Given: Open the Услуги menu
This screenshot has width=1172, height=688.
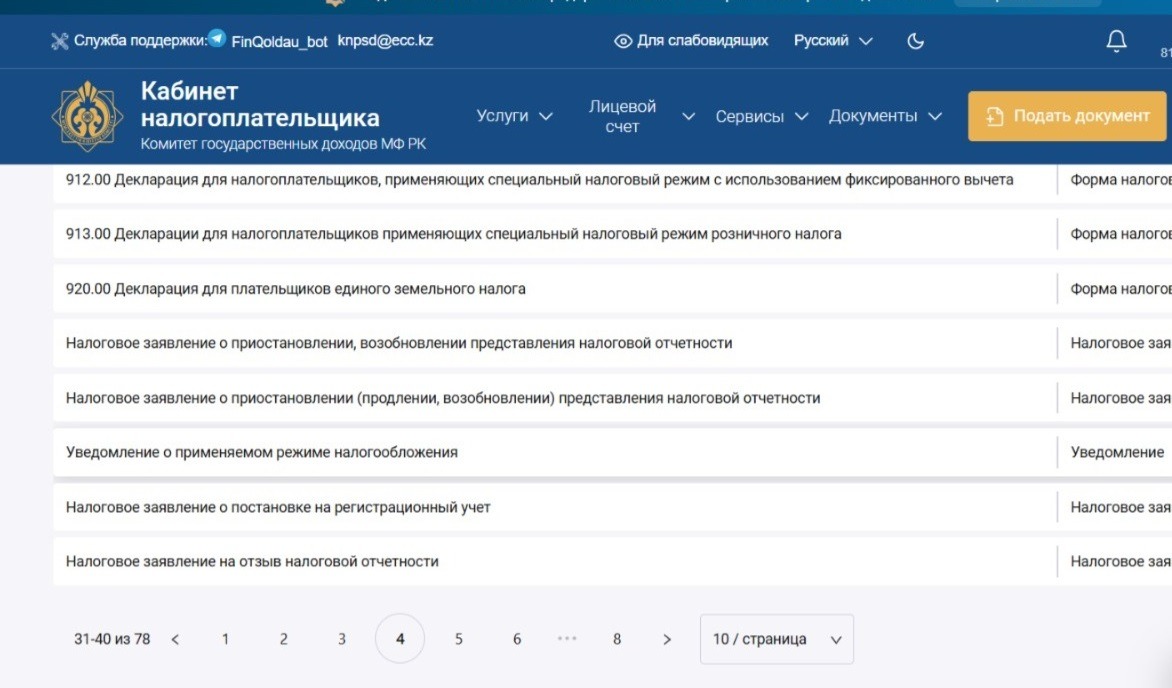Looking at the screenshot, I should (514, 116).
